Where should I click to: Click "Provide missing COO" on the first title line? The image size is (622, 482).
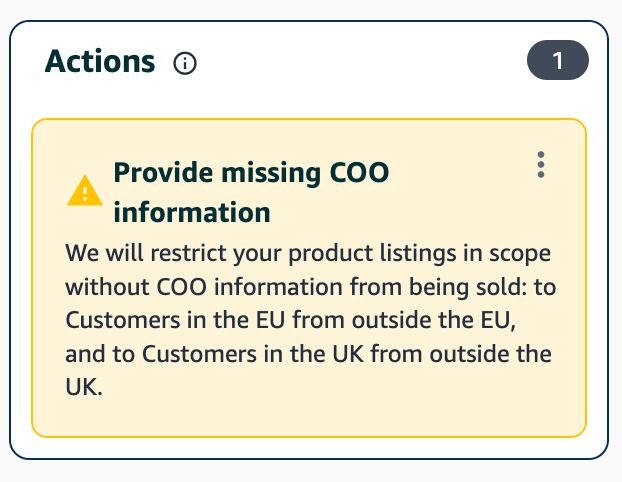pyautogui.click(x=251, y=172)
